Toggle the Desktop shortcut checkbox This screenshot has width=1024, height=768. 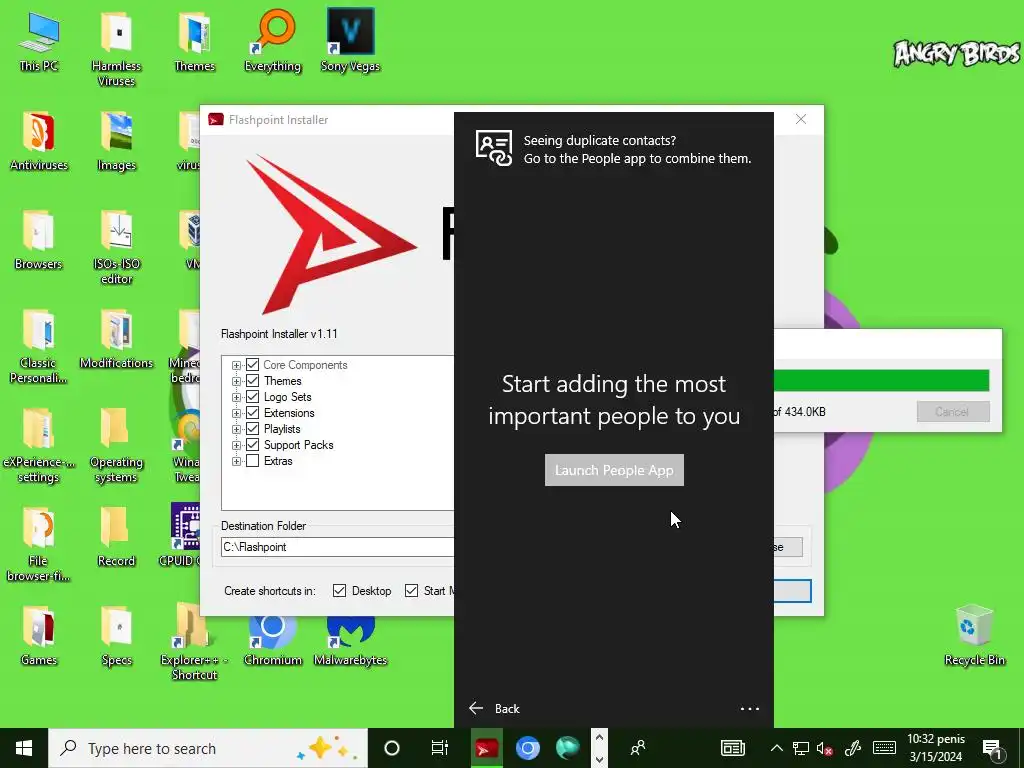pos(340,590)
